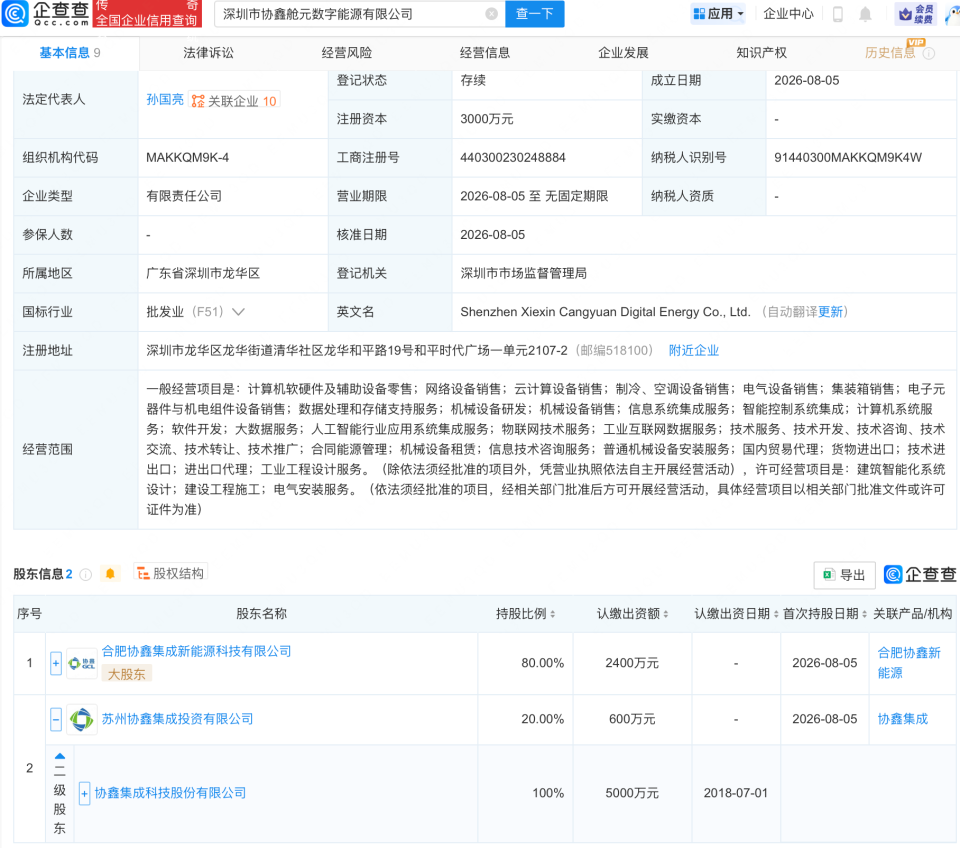Switch to the 经营信息 tab

point(485,53)
